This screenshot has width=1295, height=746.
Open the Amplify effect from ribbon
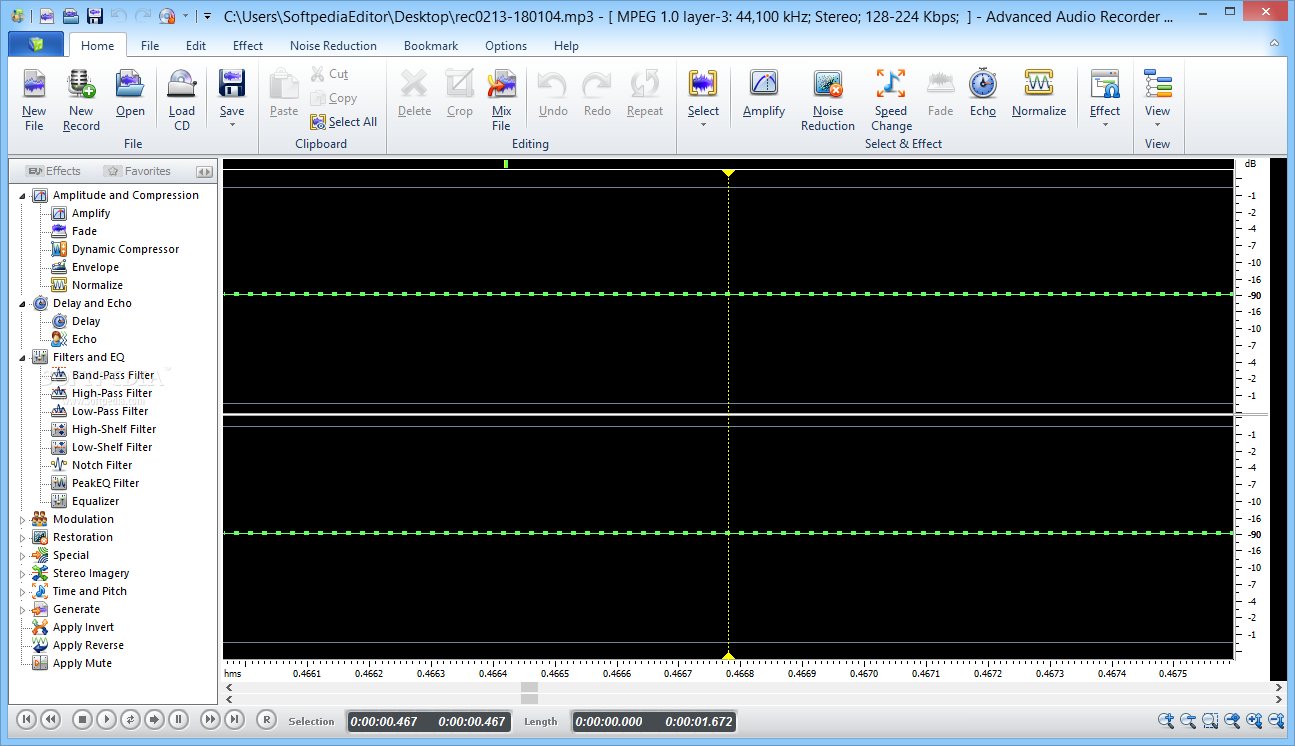click(764, 84)
